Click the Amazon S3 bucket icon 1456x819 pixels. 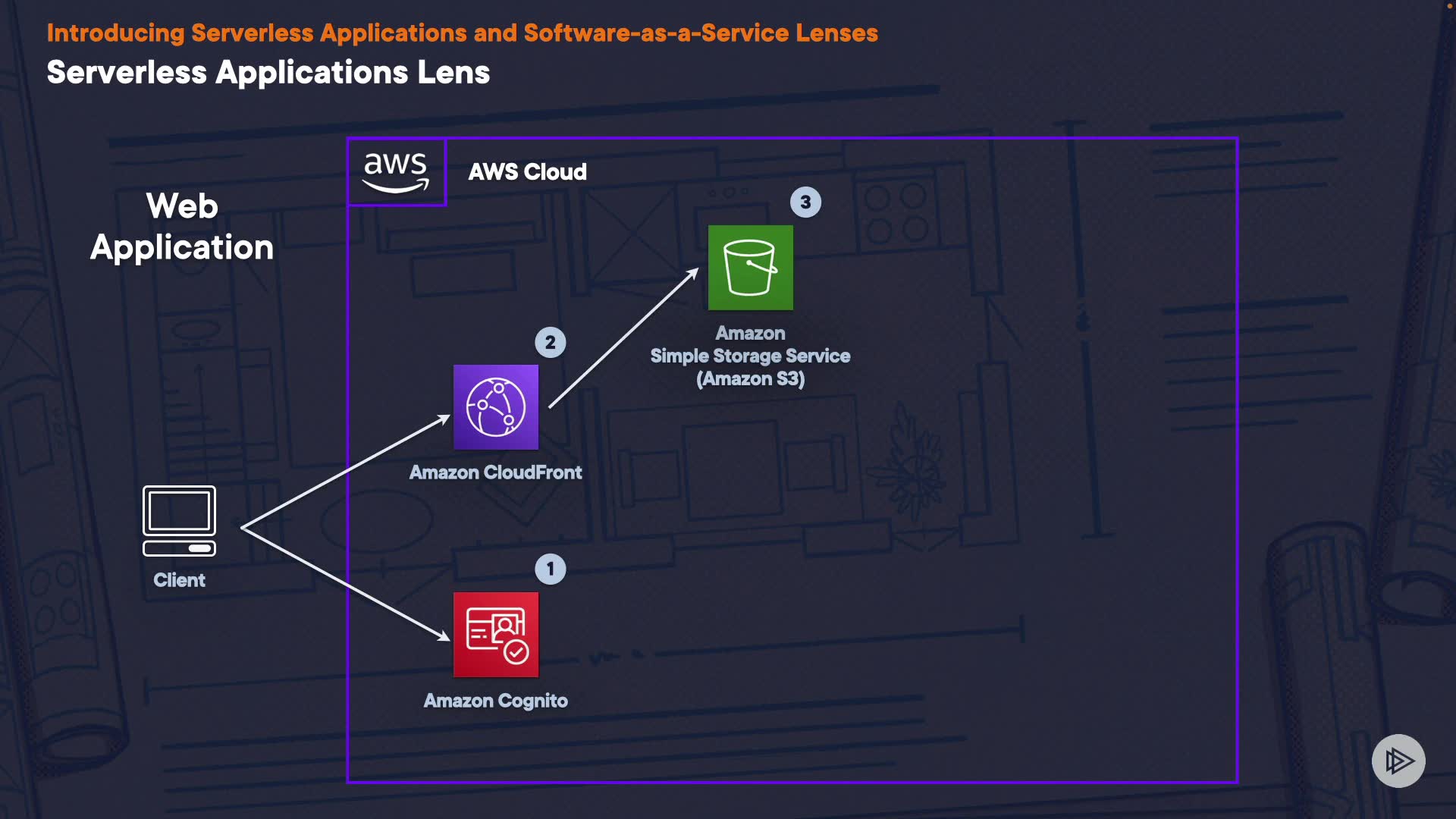point(750,268)
